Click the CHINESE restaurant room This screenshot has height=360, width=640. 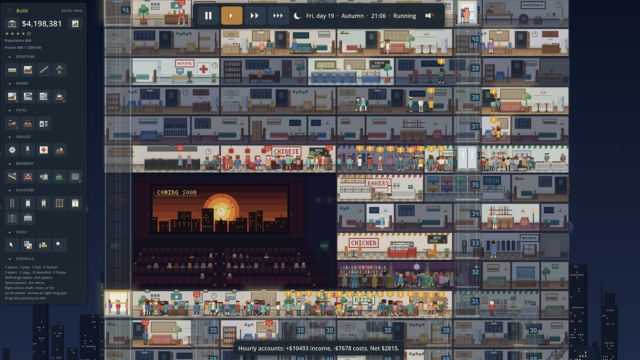click(x=278, y=158)
